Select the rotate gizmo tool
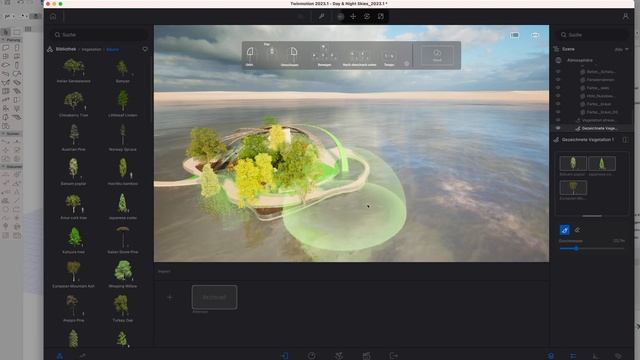640x360 pixels. 367,16
